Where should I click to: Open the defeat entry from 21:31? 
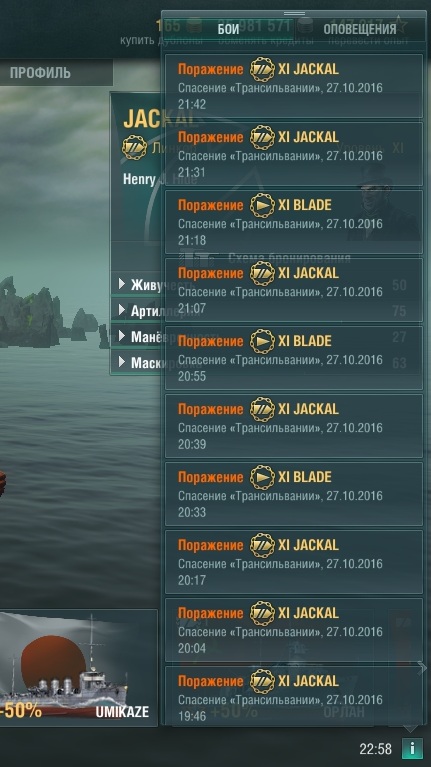294,154
